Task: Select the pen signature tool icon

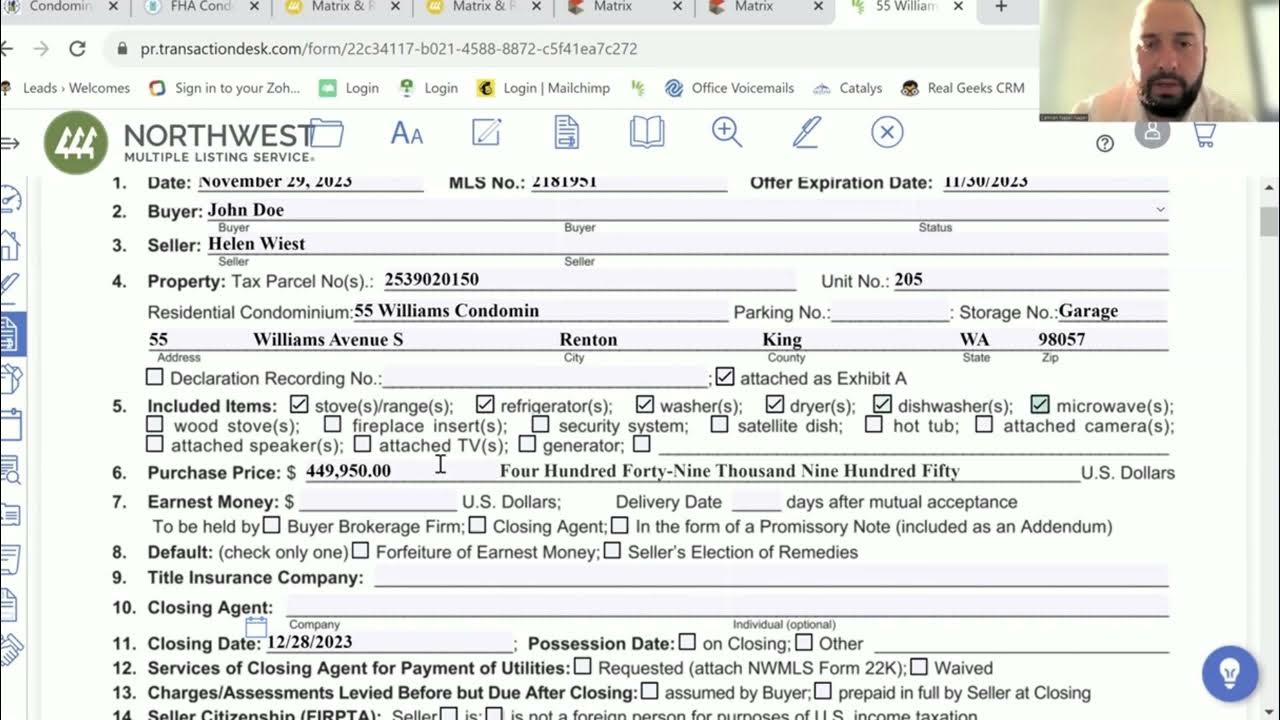Action: coord(807,132)
